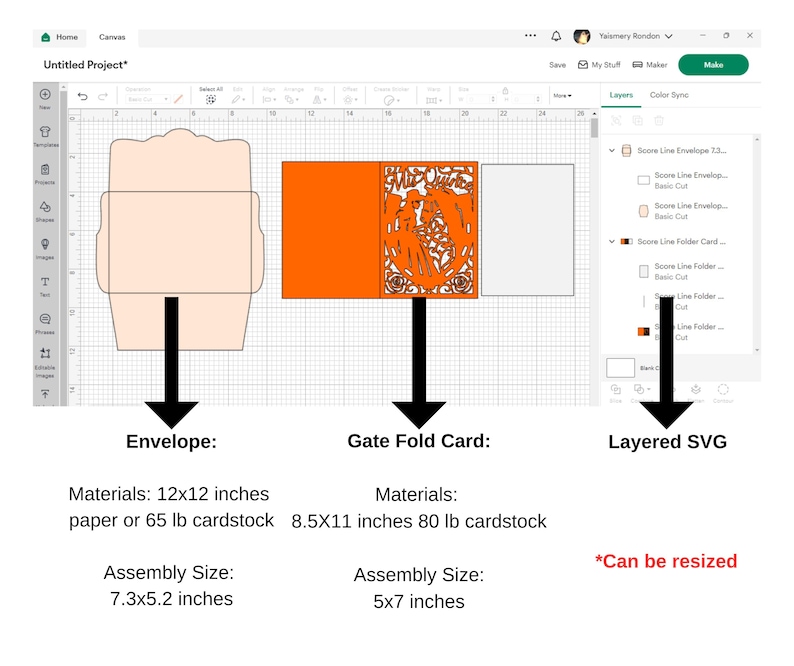Open the Projects sidebar icon
This screenshot has height=666, width=794.
pyautogui.click(x=45, y=173)
